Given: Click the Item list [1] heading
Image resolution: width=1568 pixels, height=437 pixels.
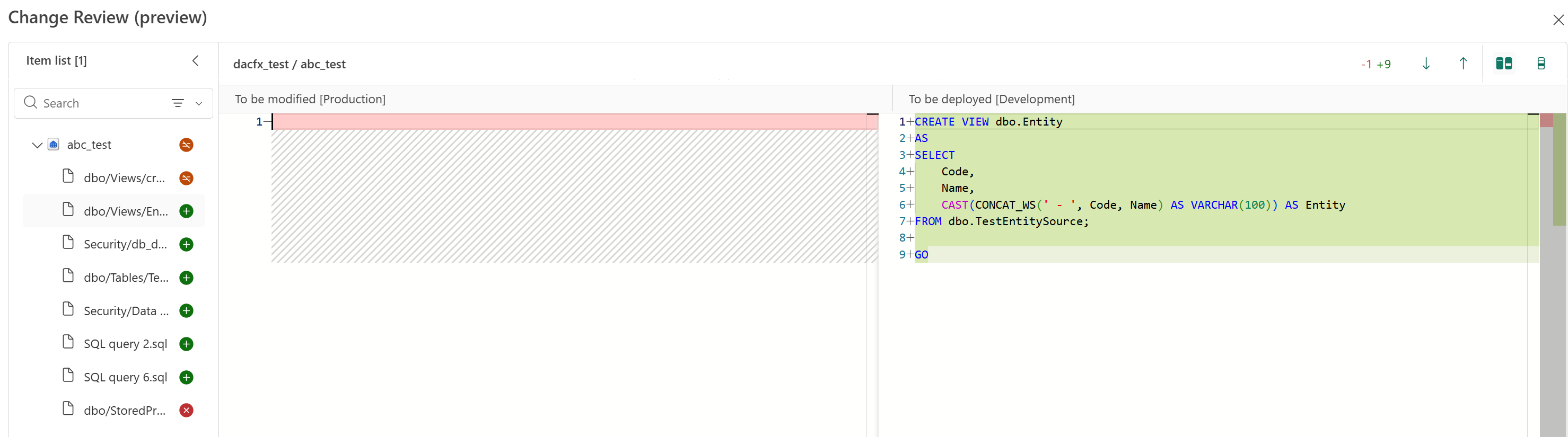Looking at the screenshot, I should click(x=57, y=61).
